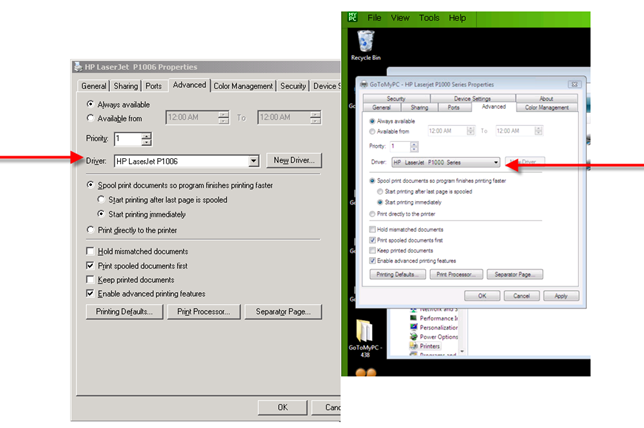644x428 pixels.
Task: Open Help menu in GoToMyPC viewer
Action: (457, 18)
